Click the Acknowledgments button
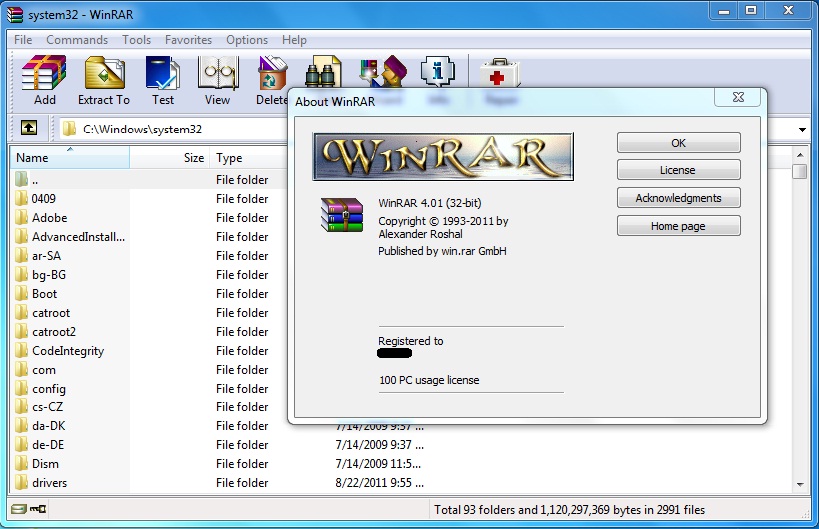Viewport: 819px width, 529px height. tap(678, 198)
